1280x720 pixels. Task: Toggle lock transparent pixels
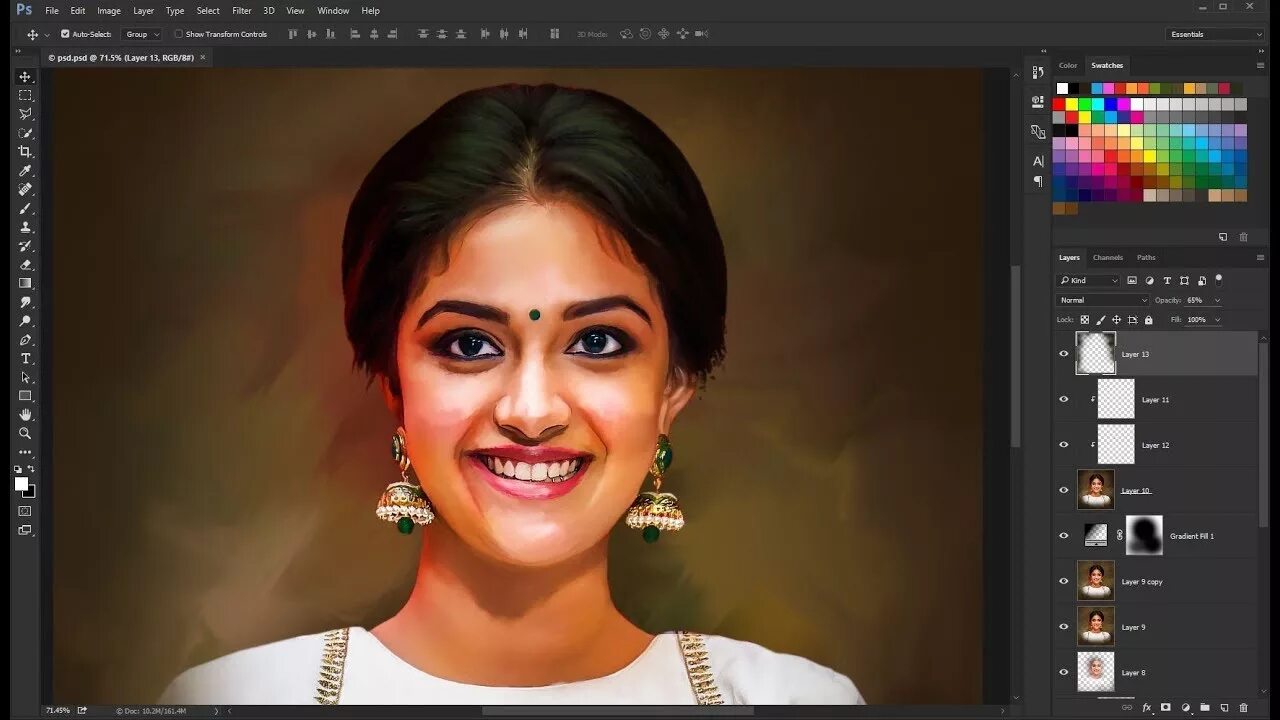point(1085,320)
